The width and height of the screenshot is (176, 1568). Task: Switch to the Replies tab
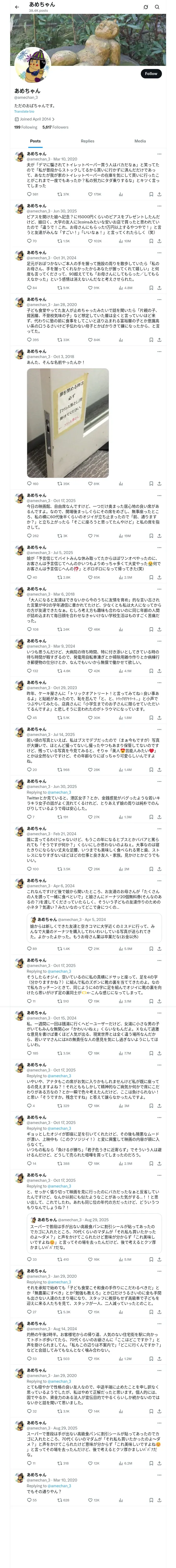(87, 141)
